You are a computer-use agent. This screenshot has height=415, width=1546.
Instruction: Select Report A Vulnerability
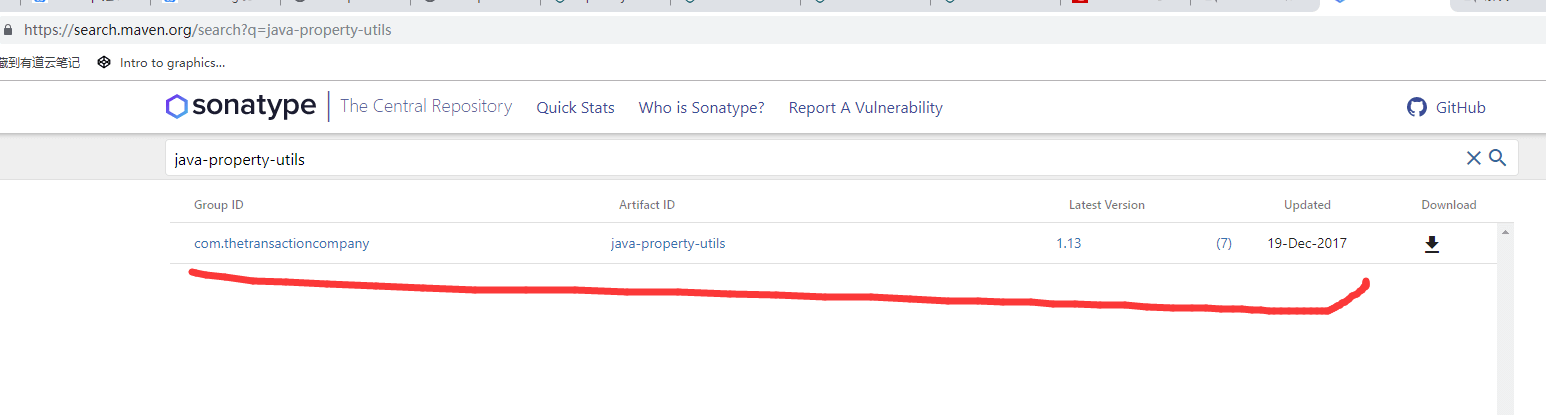tap(865, 108)
